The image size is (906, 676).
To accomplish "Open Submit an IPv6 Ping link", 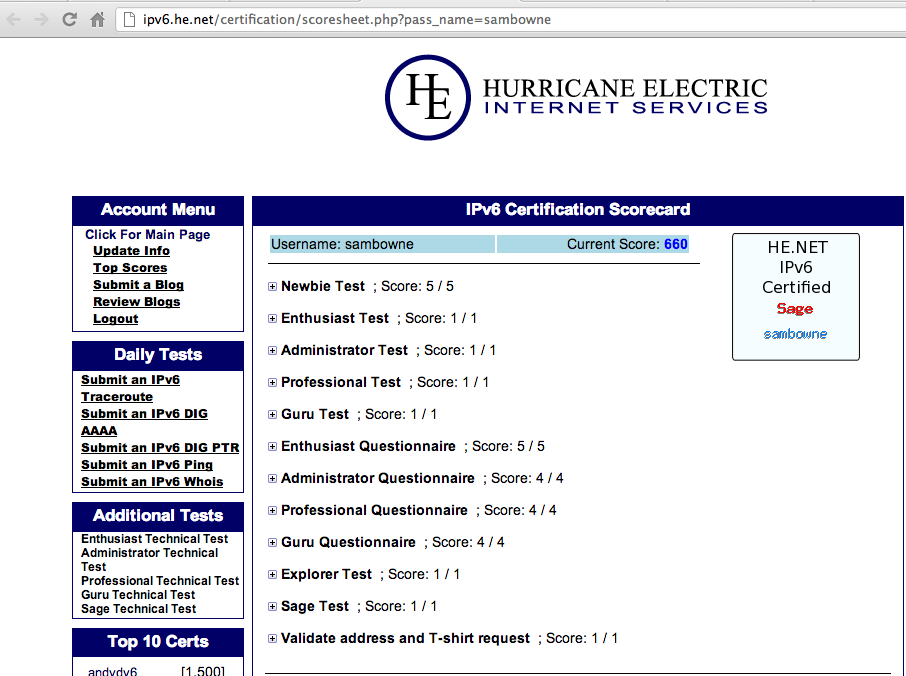I will pyautogui.click(x=147, y=465).
